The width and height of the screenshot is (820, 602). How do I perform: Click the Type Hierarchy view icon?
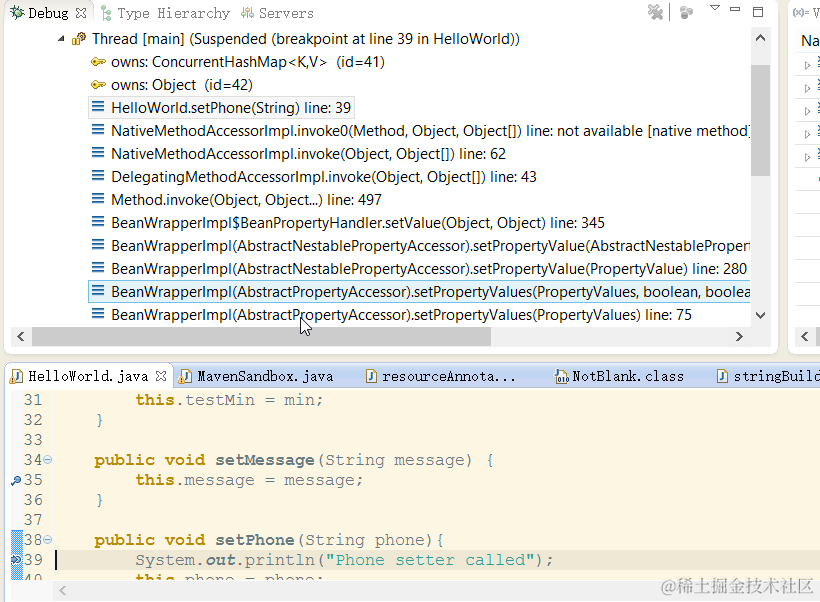pyautogui.click(x=107, y=13)
